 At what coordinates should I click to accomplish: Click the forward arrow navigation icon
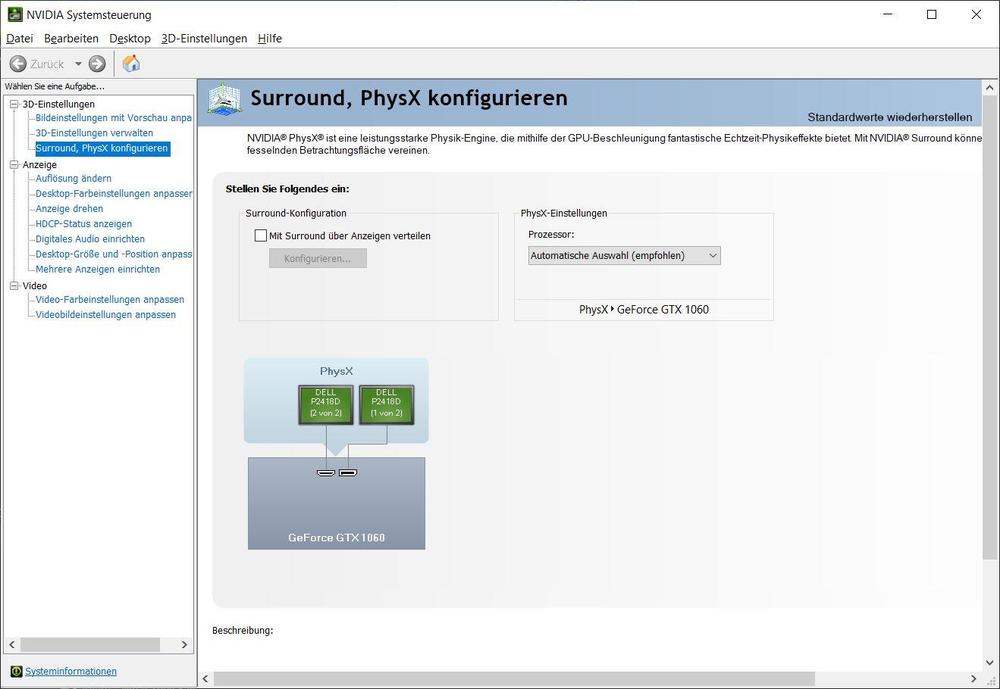click(x=97, y=64)
